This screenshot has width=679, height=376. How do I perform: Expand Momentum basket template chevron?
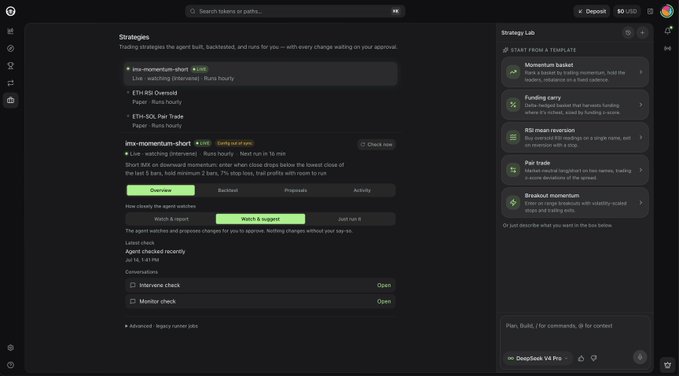(x=641, y=72)
